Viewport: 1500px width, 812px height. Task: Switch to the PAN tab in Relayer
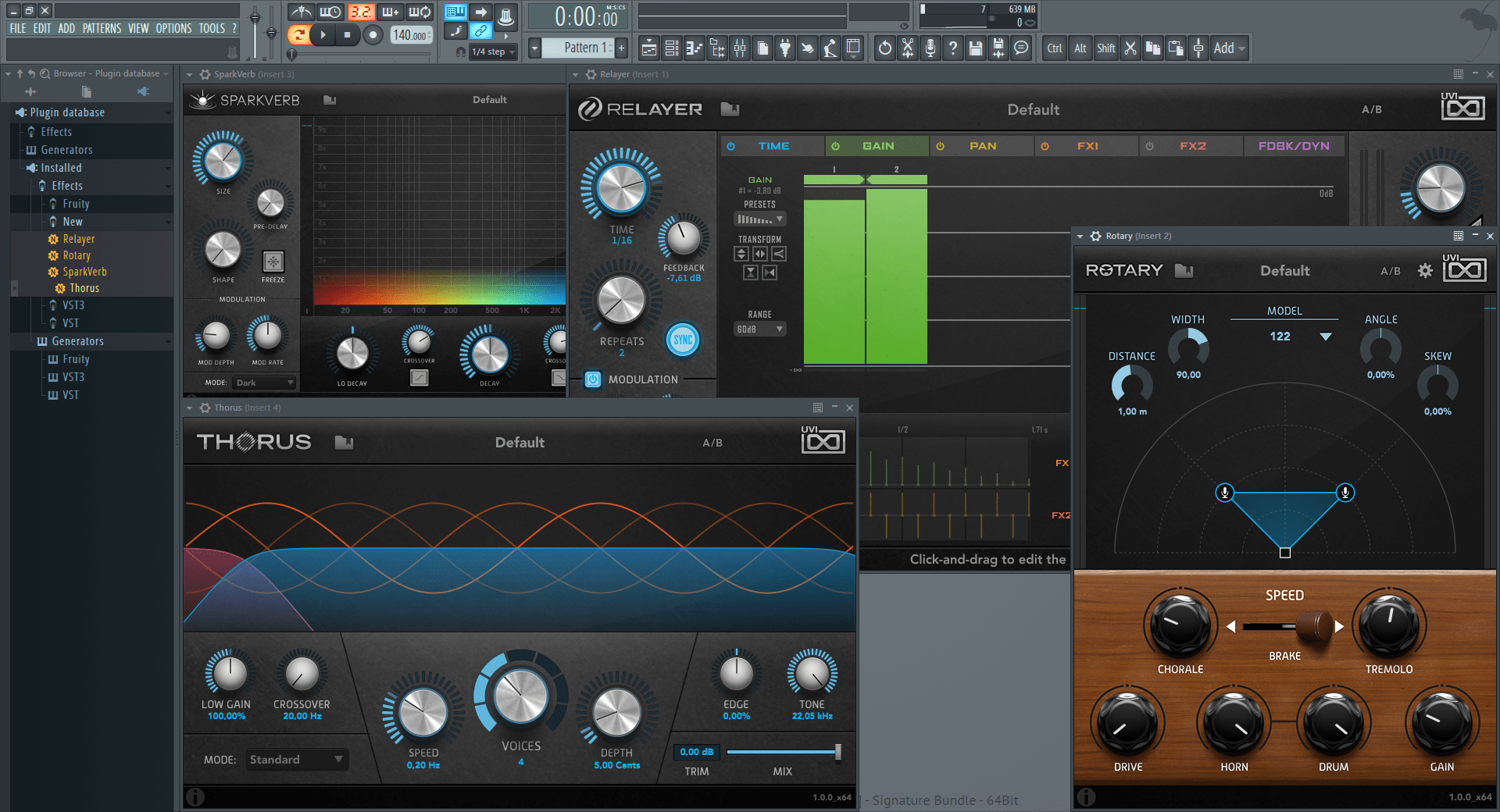[x=982, y=146]
